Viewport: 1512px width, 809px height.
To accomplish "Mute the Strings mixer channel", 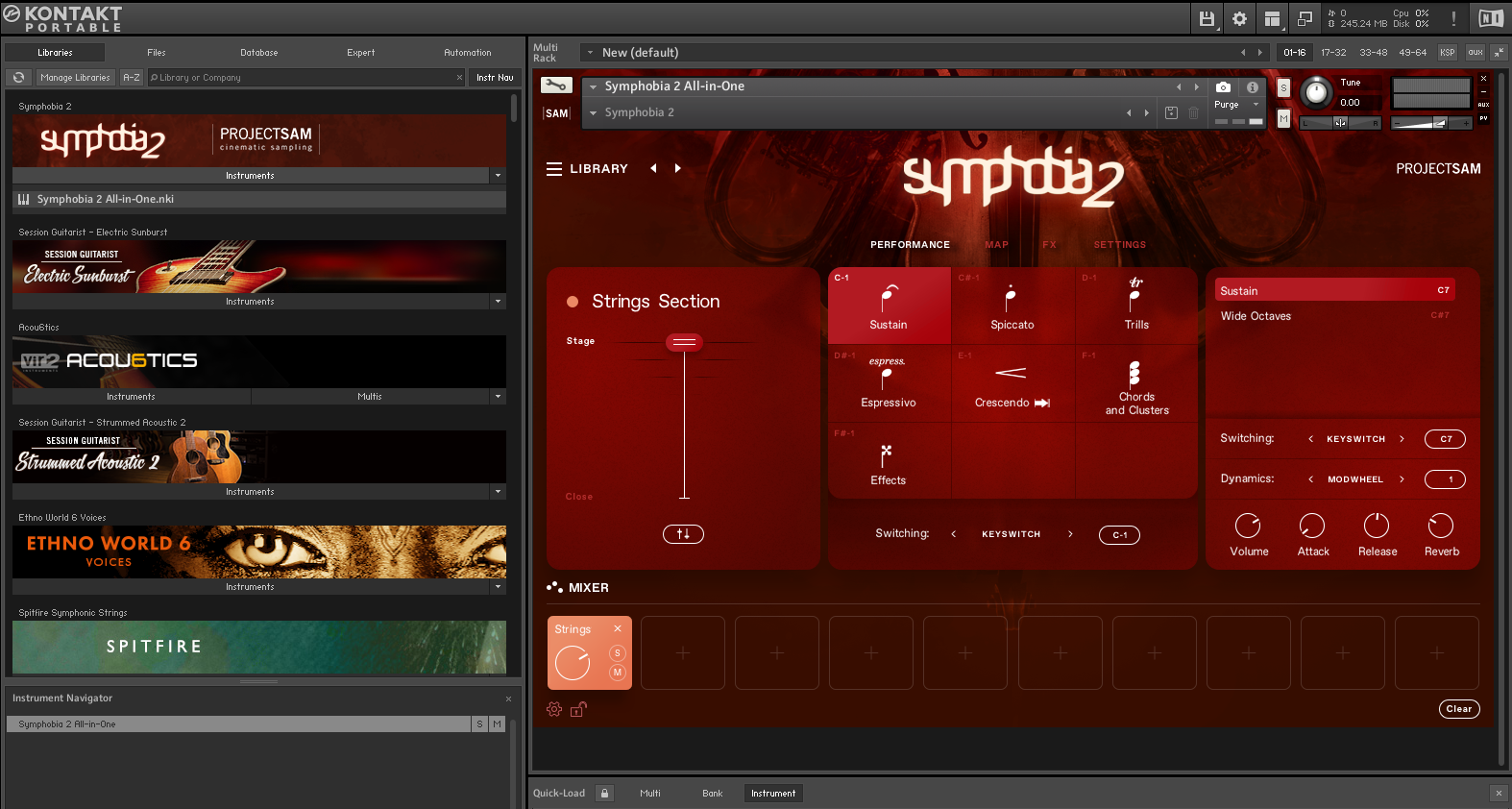I will pyautogui.click(x=618, y=673).
